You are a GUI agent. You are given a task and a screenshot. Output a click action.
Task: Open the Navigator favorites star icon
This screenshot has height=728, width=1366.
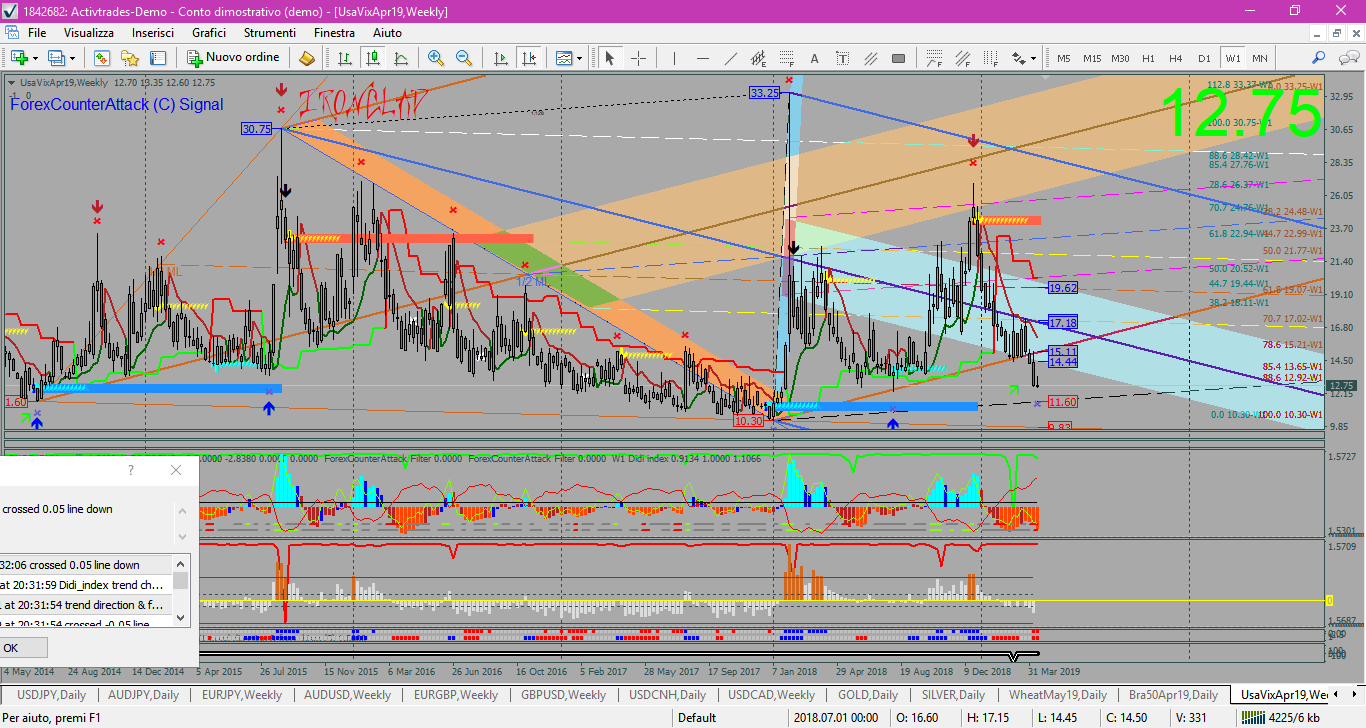[130, 58]
